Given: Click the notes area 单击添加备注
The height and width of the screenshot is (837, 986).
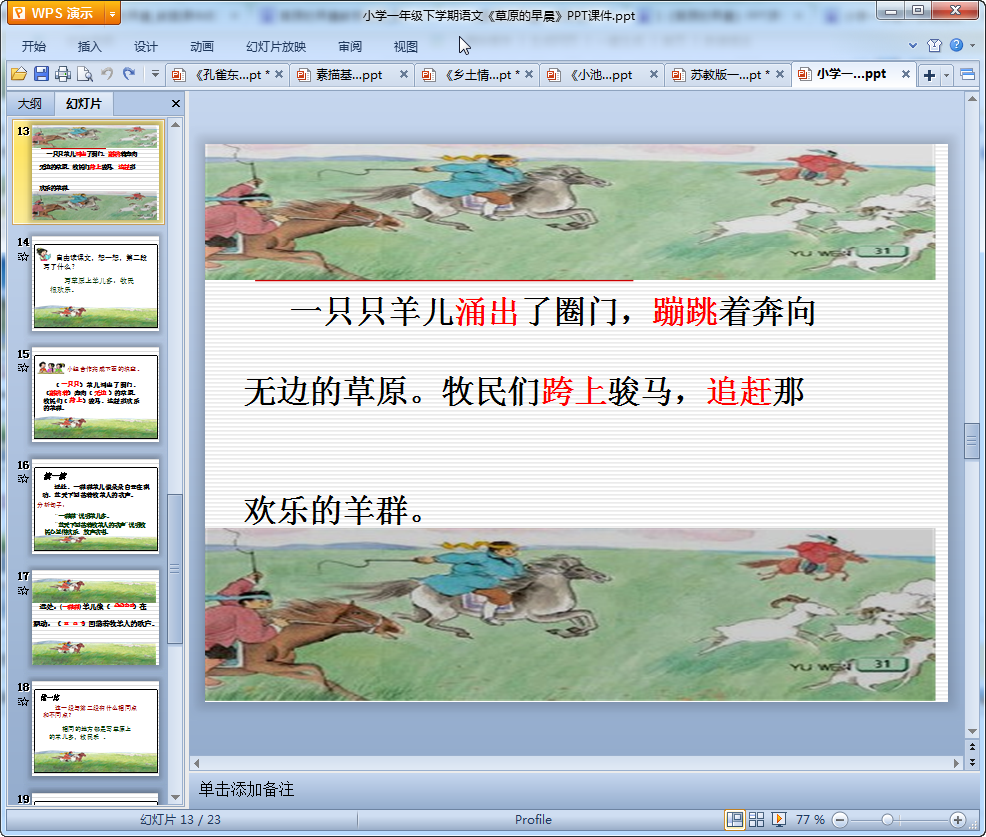Looking at the screenshot, I should point(246,789).
